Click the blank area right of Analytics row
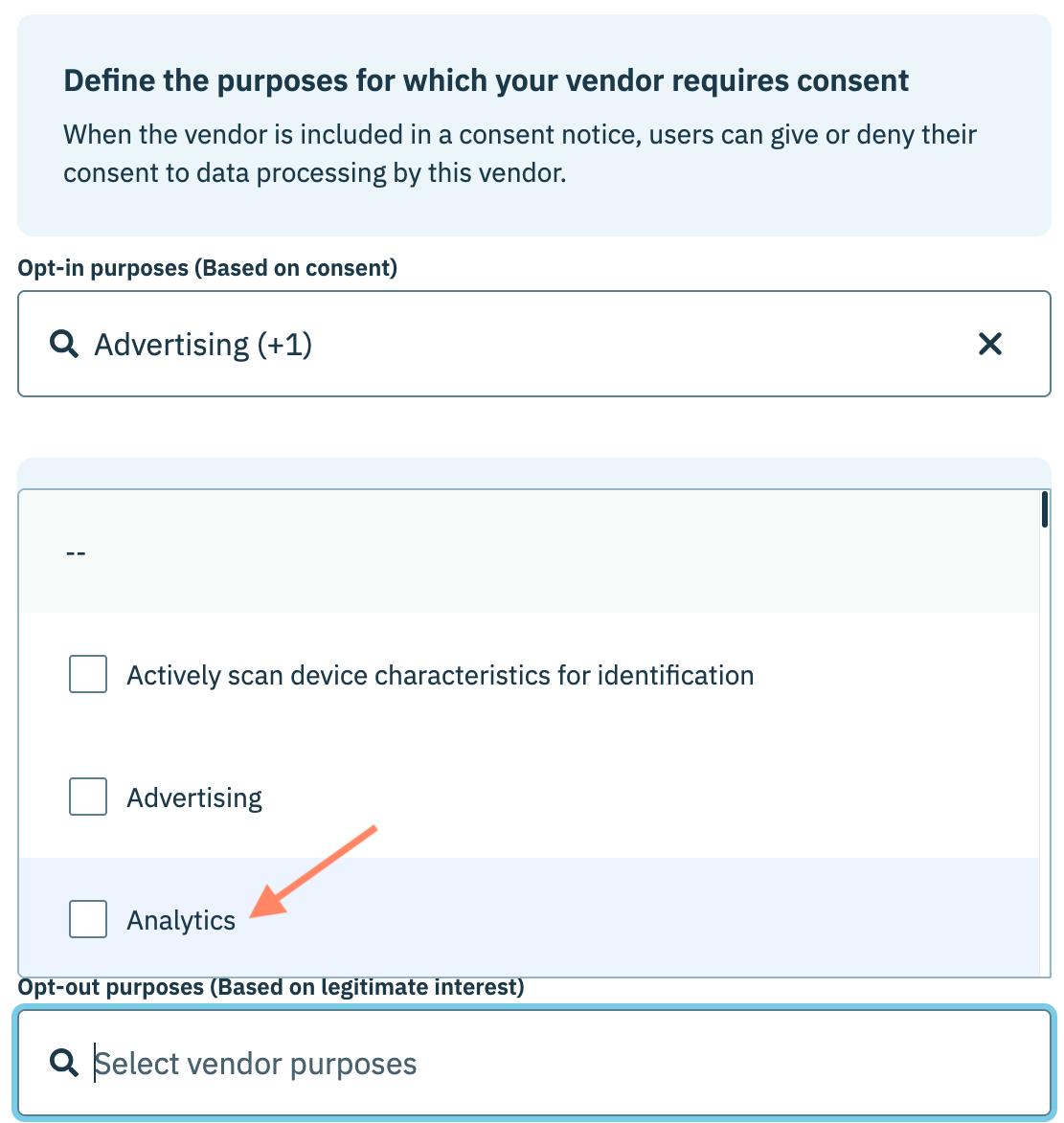Image resolution: width=1064 pixels, height=1123 pixels. [670, 919]
